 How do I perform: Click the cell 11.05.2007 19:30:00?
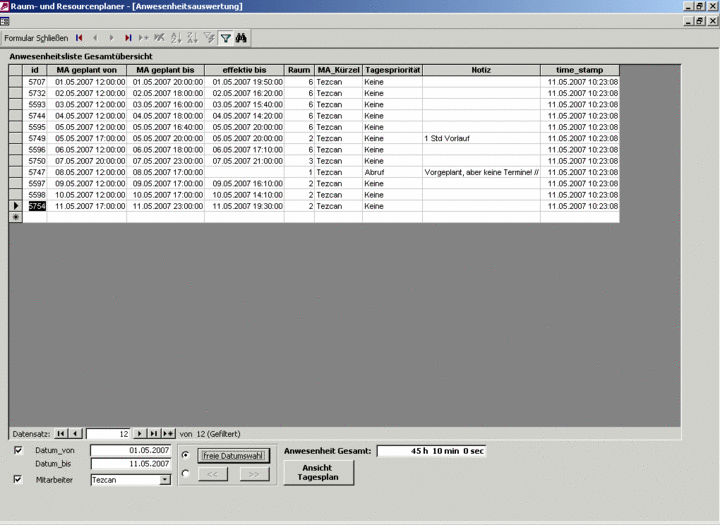click(244, 206)
